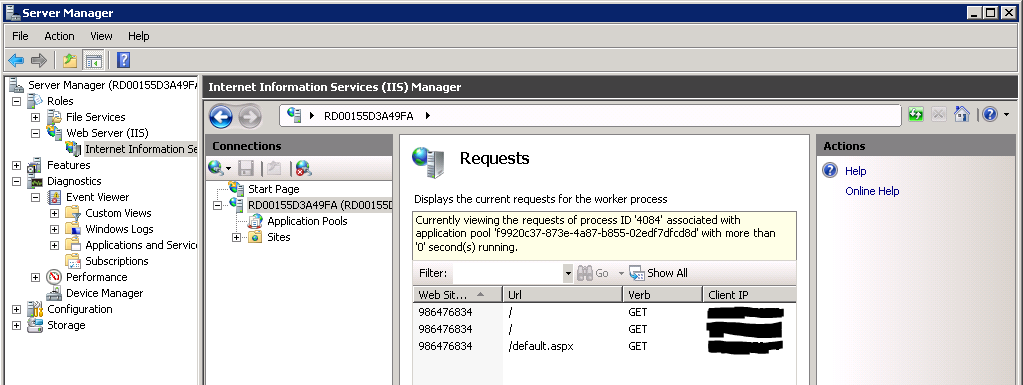Expand the Custom Views node
The image size is (1023, 385).
54,213
